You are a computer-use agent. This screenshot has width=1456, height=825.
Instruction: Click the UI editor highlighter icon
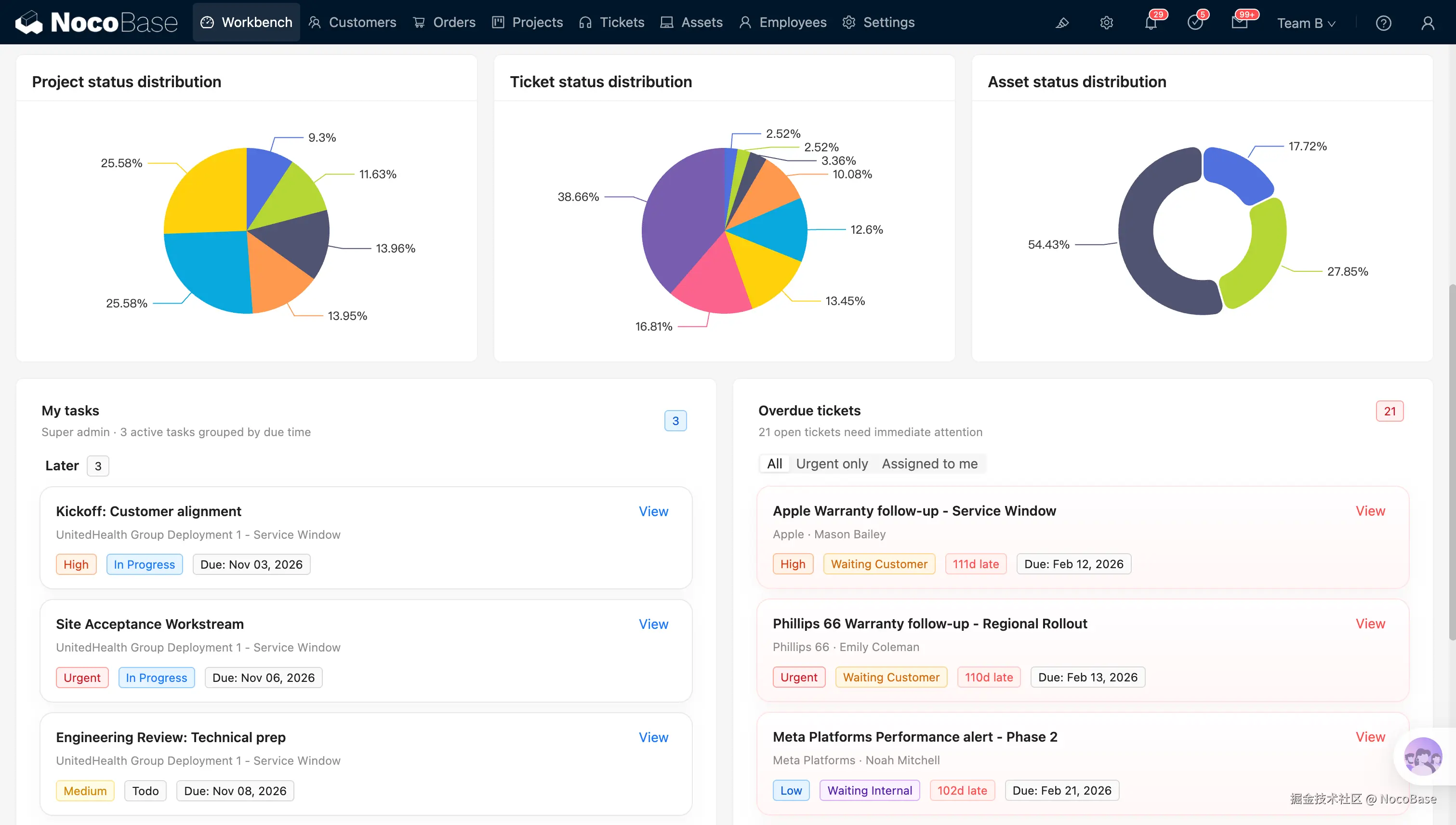point(1062,23)
